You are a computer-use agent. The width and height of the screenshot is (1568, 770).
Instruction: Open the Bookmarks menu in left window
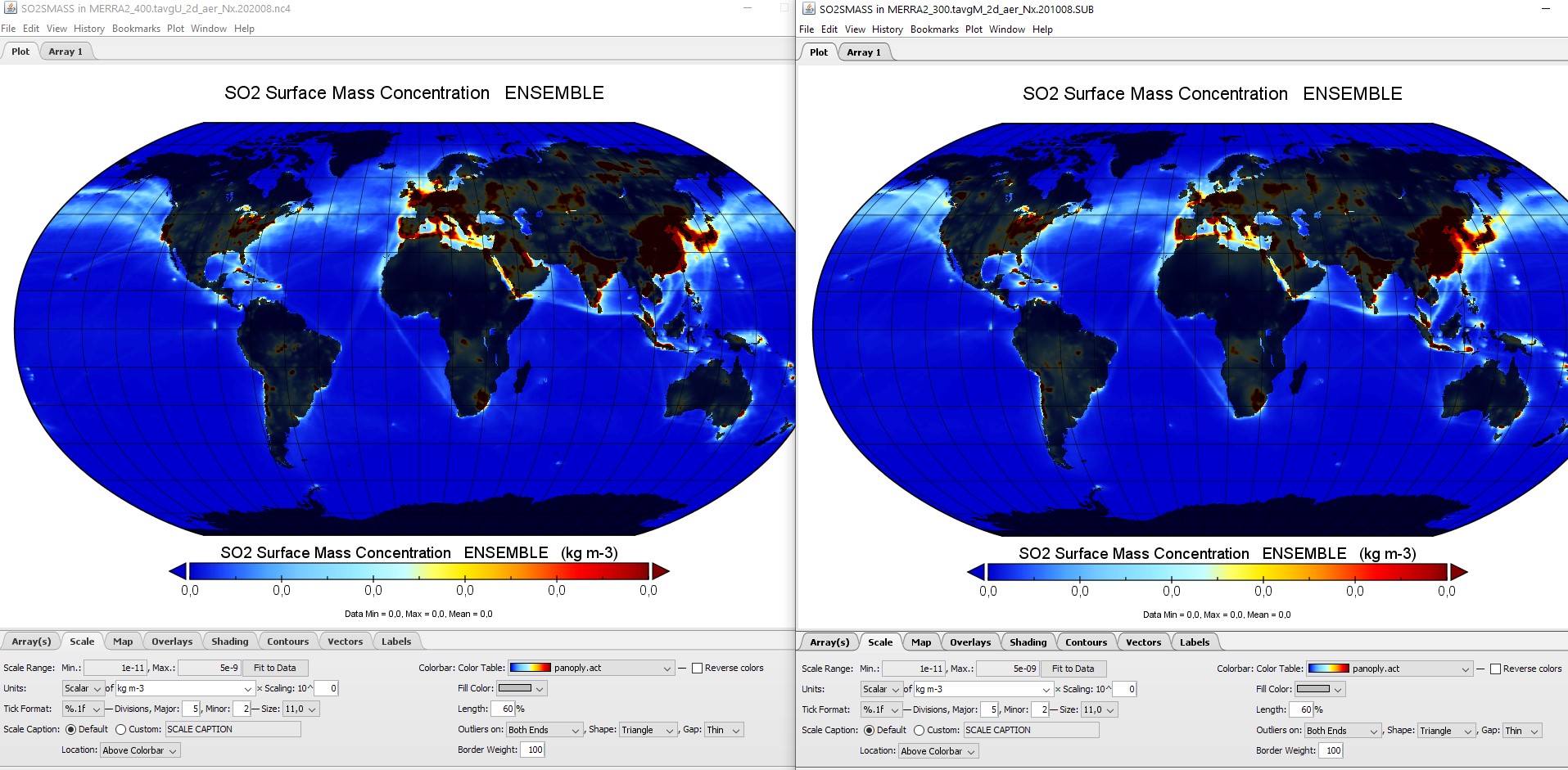click(x=136, y=29)
